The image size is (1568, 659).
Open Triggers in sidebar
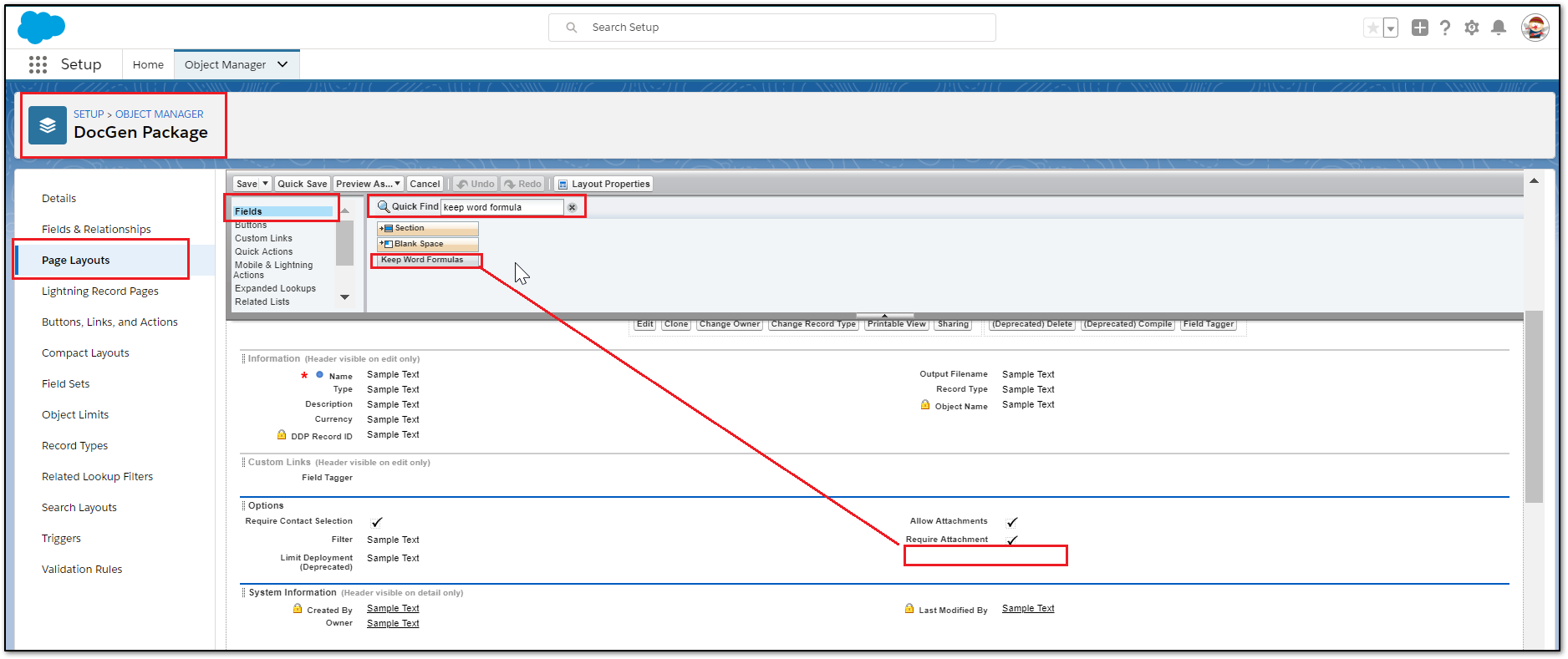point(61,538)
